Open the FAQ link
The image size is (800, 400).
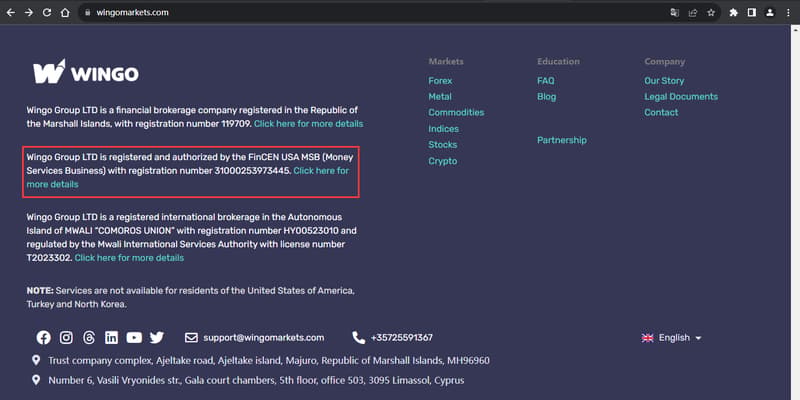545,81
